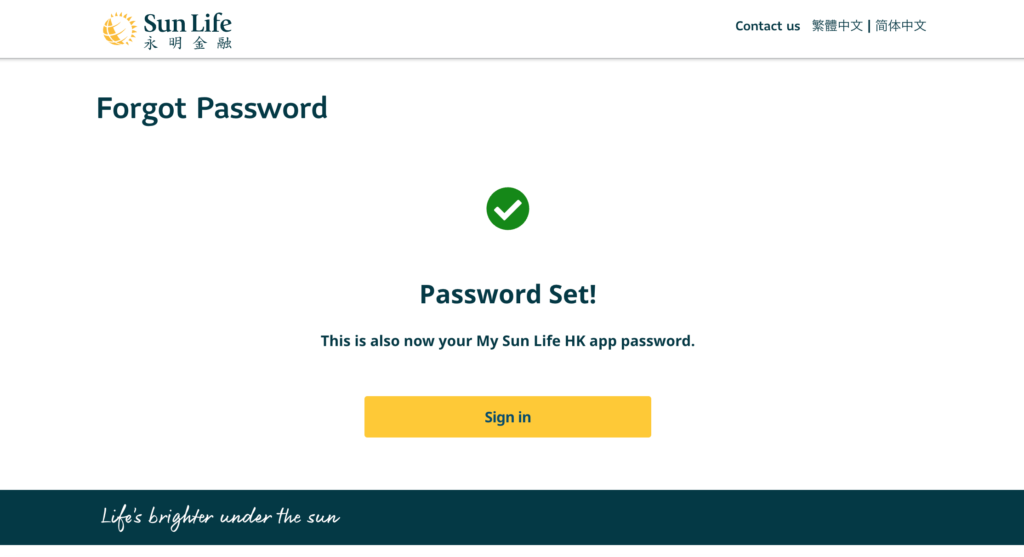
Task: Click the Sun Life globe sun emblem
Action: coord(119,29)
